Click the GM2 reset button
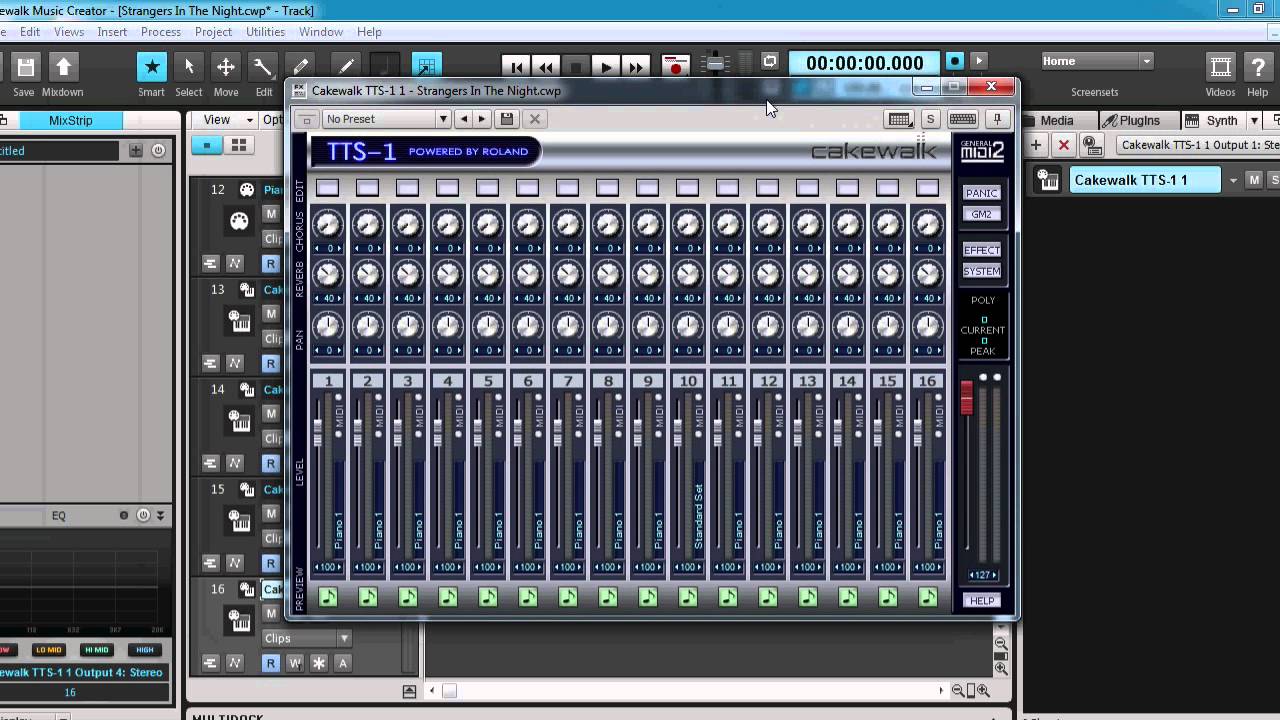The height and width of the screenshot is (720, 1280). (981, 214)
